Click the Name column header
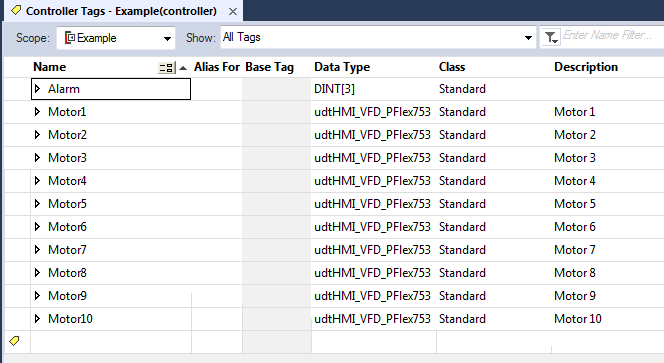664x363 pixels. coord(50,67)
